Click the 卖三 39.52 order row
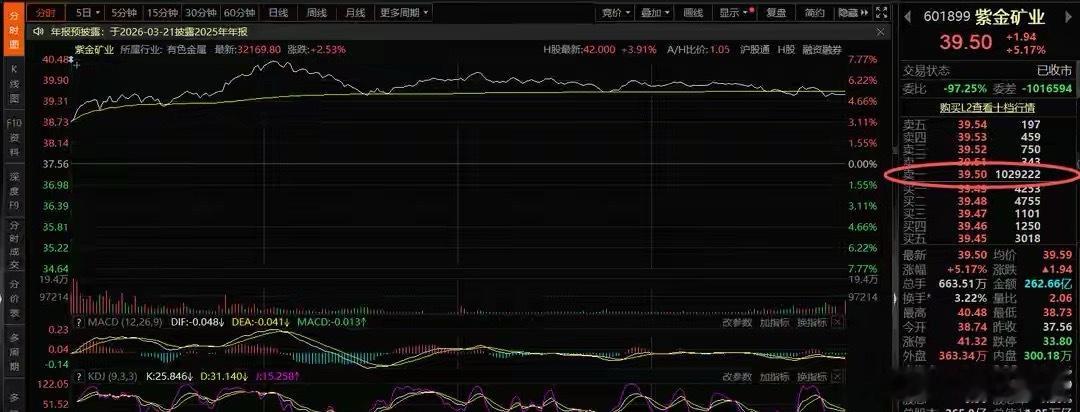 (x=987, y=150)
